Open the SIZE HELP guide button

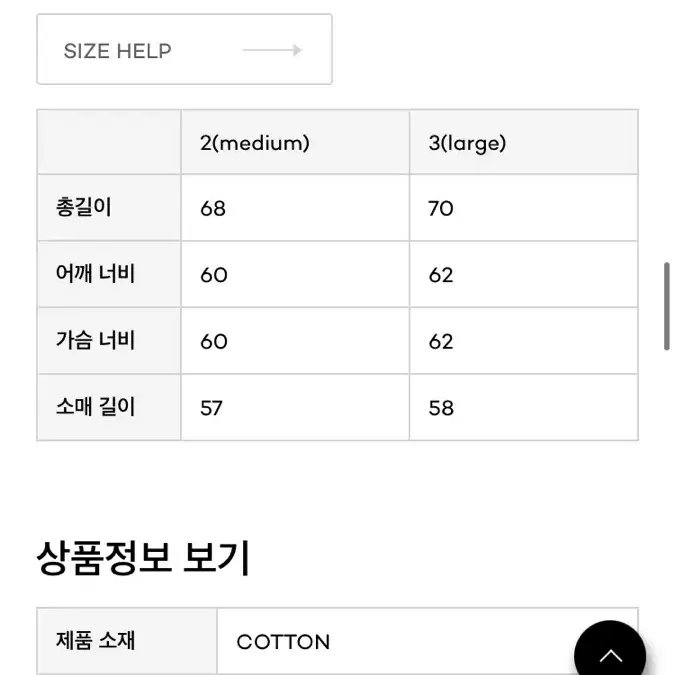(x=184, y=49)
